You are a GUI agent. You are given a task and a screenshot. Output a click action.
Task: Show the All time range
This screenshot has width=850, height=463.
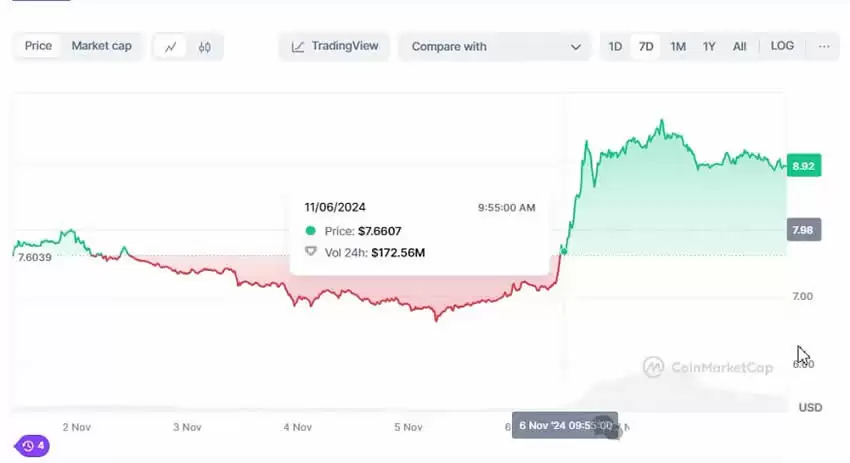[x=739, y=46]
